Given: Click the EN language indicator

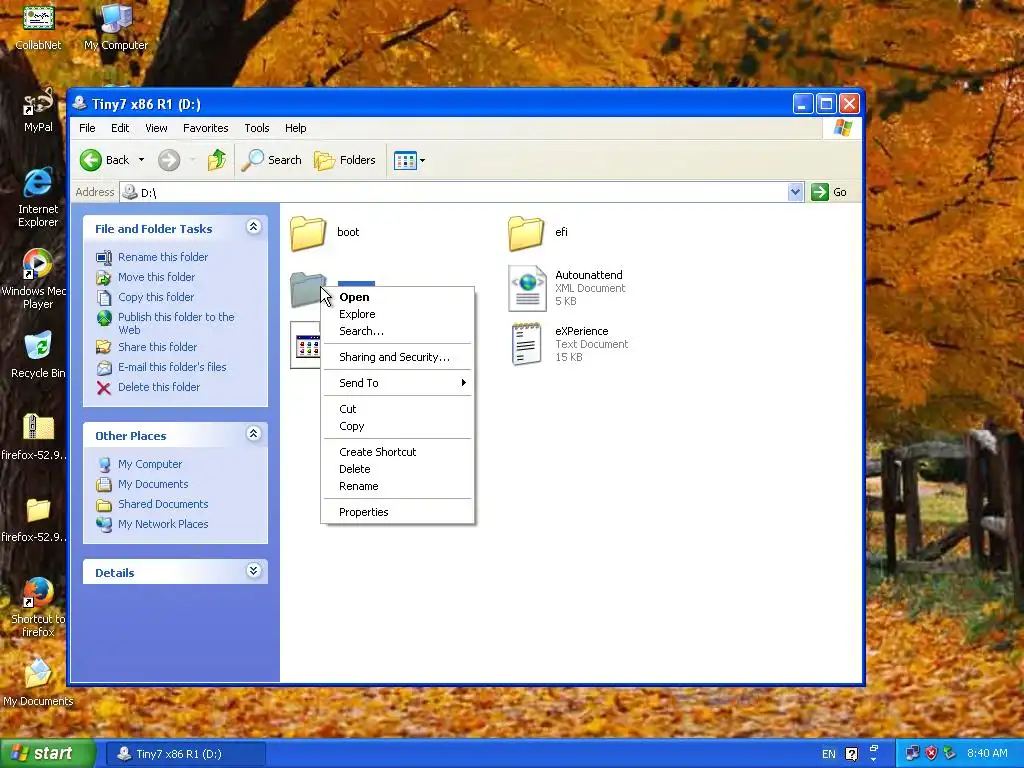Looking at the screenshot, I should click(828, 754).
